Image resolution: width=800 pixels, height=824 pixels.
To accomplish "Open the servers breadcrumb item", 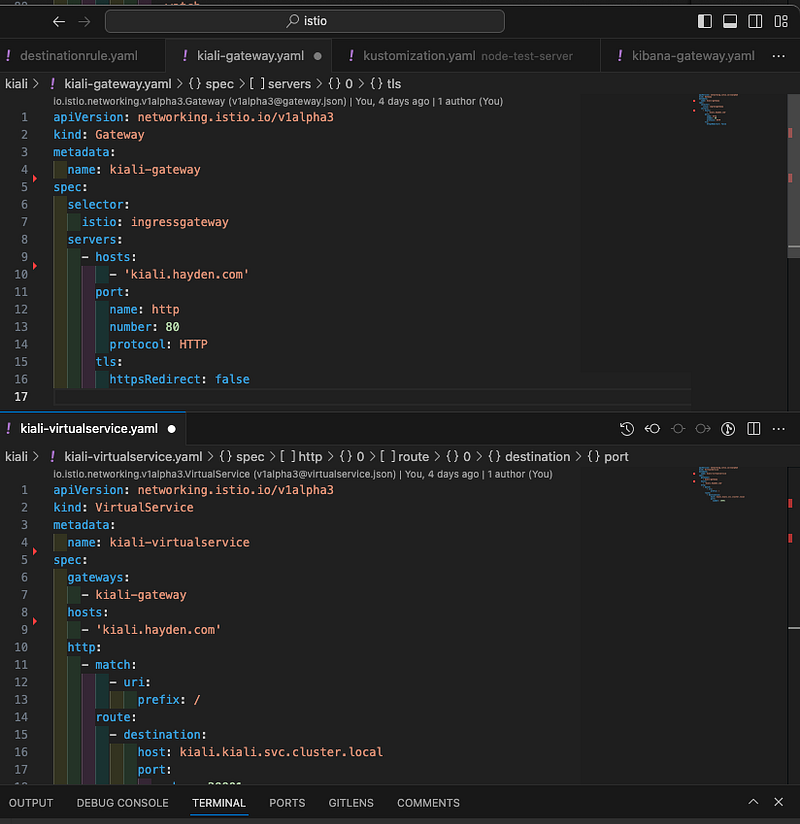I will (x=280, y=84).
